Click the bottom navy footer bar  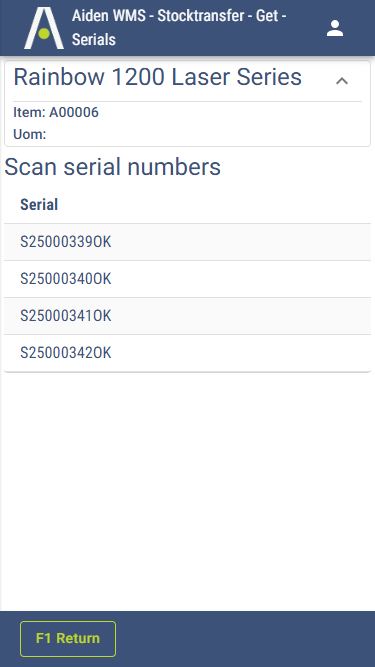click(x=188, y=639)
